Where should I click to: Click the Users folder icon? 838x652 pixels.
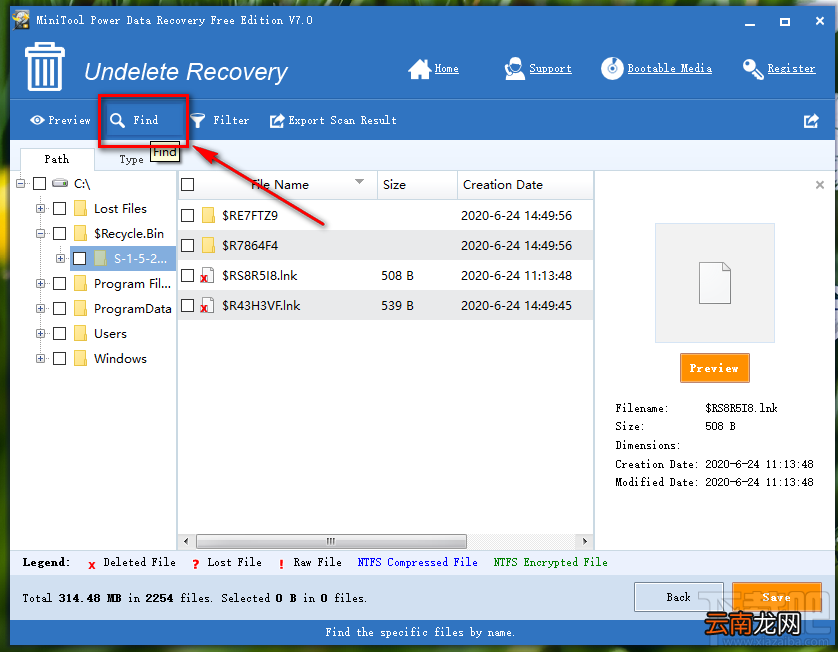pyautogui.click(x=80, y=333)
